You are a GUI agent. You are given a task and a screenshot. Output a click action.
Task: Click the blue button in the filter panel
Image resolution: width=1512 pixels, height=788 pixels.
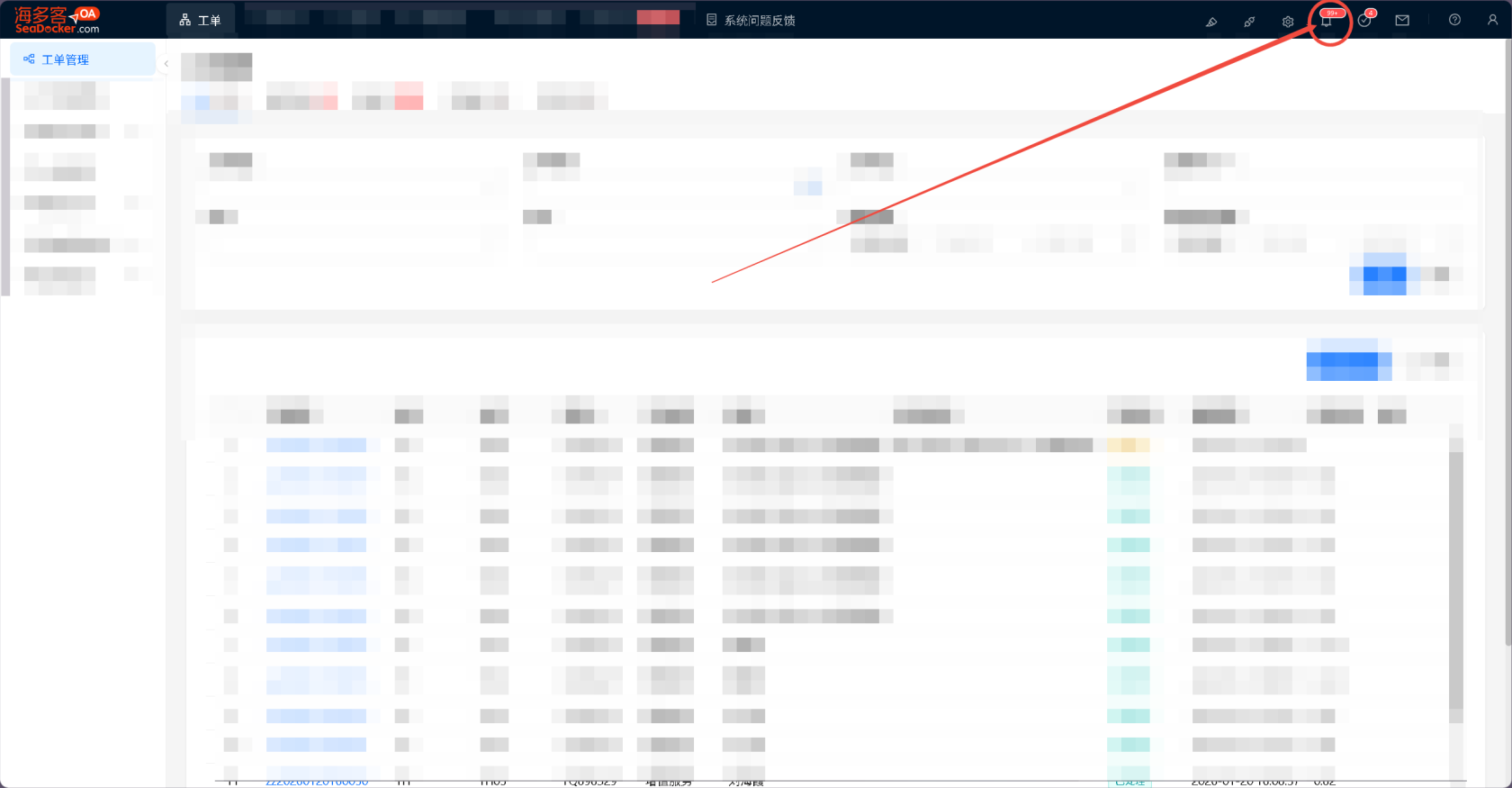[1384, 274]
